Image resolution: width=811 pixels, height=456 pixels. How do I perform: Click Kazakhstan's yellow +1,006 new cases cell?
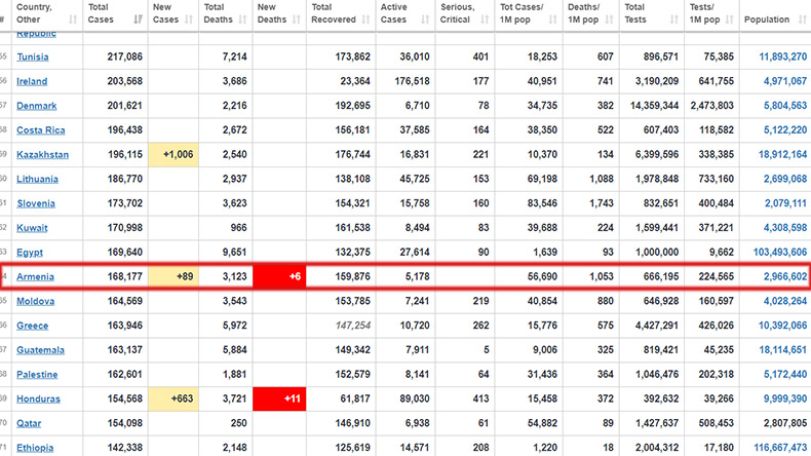[x=173, y=155]
